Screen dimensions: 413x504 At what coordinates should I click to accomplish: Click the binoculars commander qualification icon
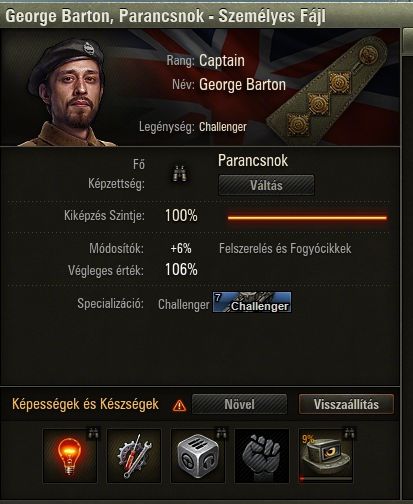pyautogui.click(x=180, y=174)
